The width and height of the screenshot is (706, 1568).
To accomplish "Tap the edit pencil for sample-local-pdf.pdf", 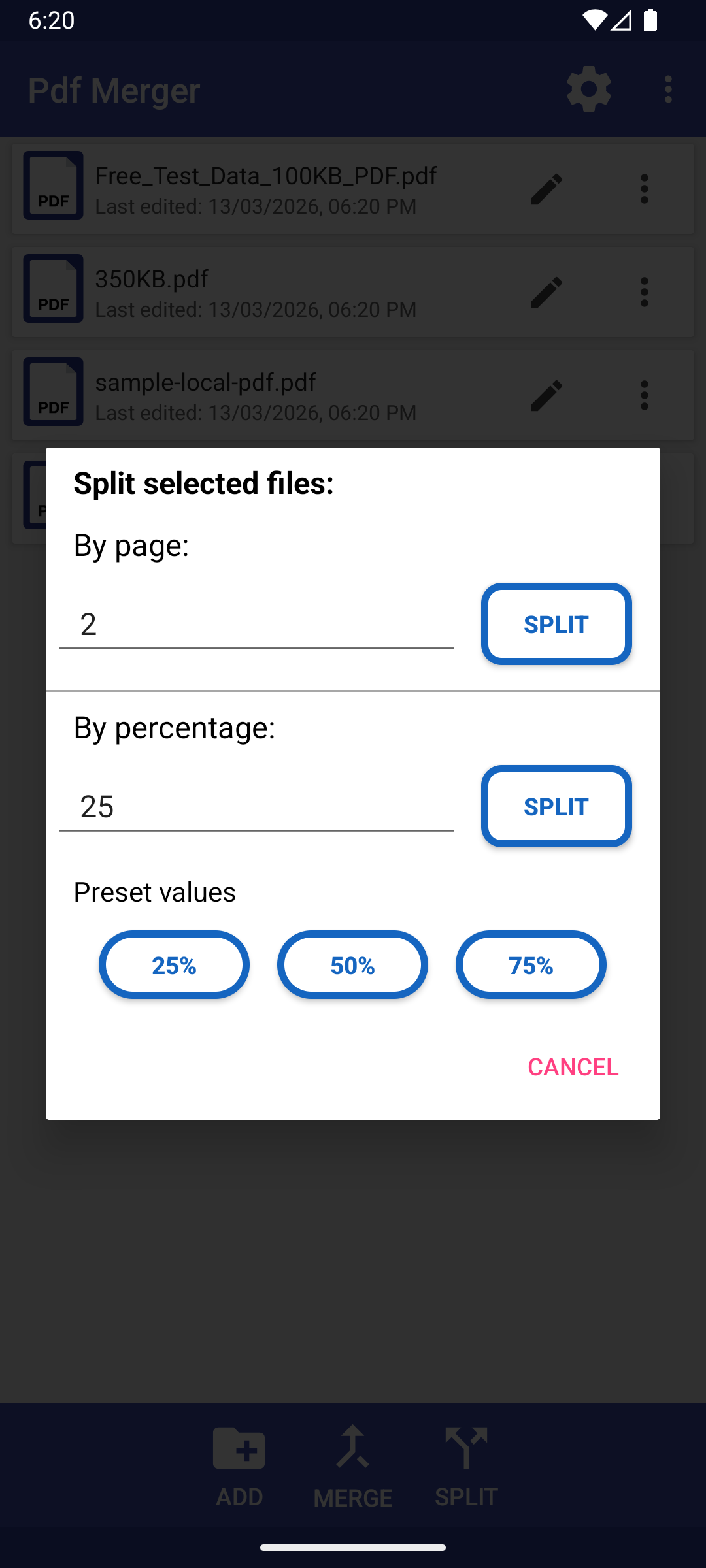I will pos(546,395).
